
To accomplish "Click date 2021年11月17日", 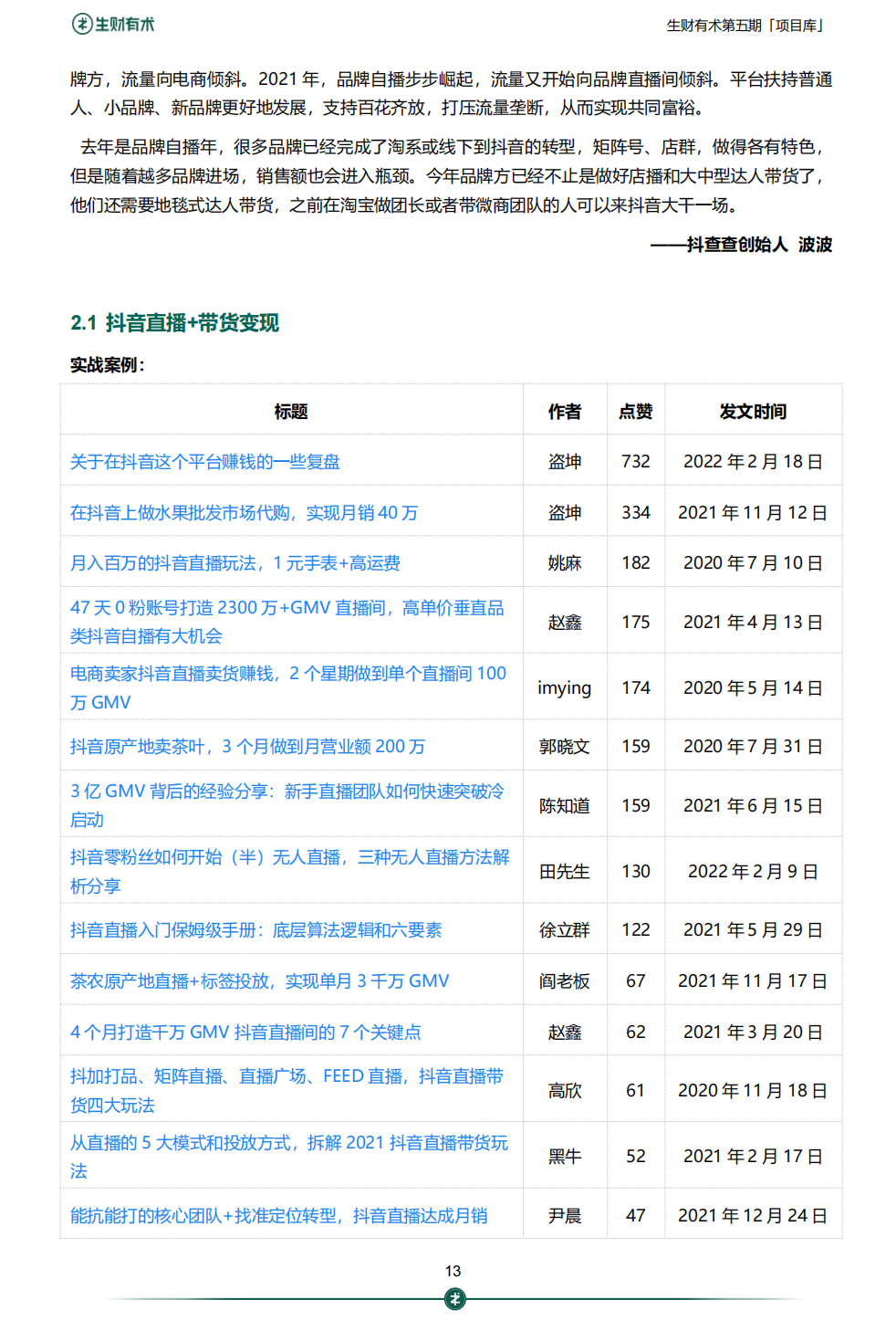I will click(753, 981).
